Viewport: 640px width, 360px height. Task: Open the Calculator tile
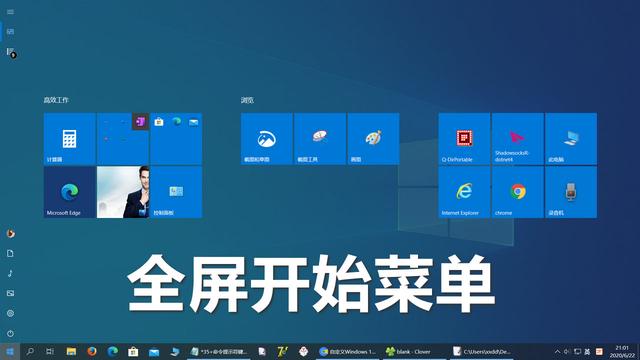point(69,139)
